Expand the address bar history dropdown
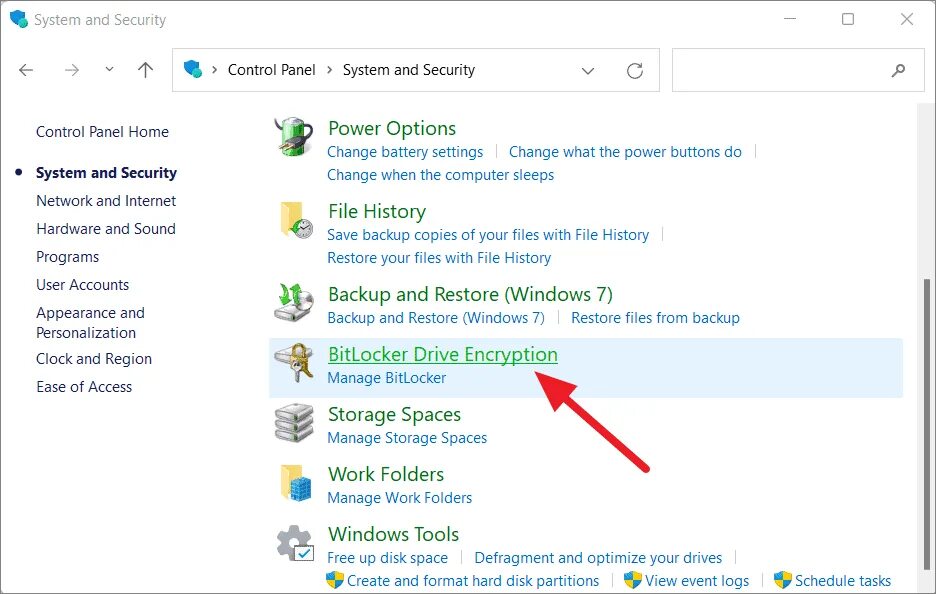Viewport: 936px width, 594px height. tap(588, 71)
